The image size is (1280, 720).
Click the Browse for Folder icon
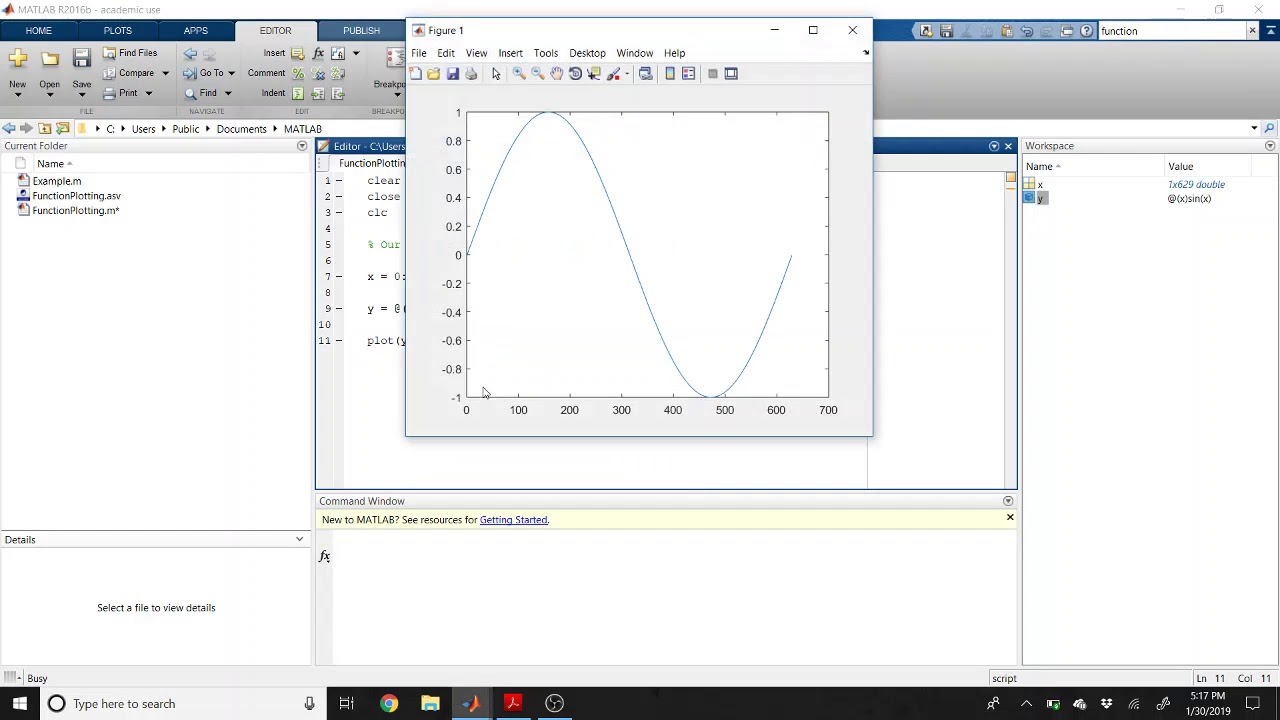click(63, 129)
